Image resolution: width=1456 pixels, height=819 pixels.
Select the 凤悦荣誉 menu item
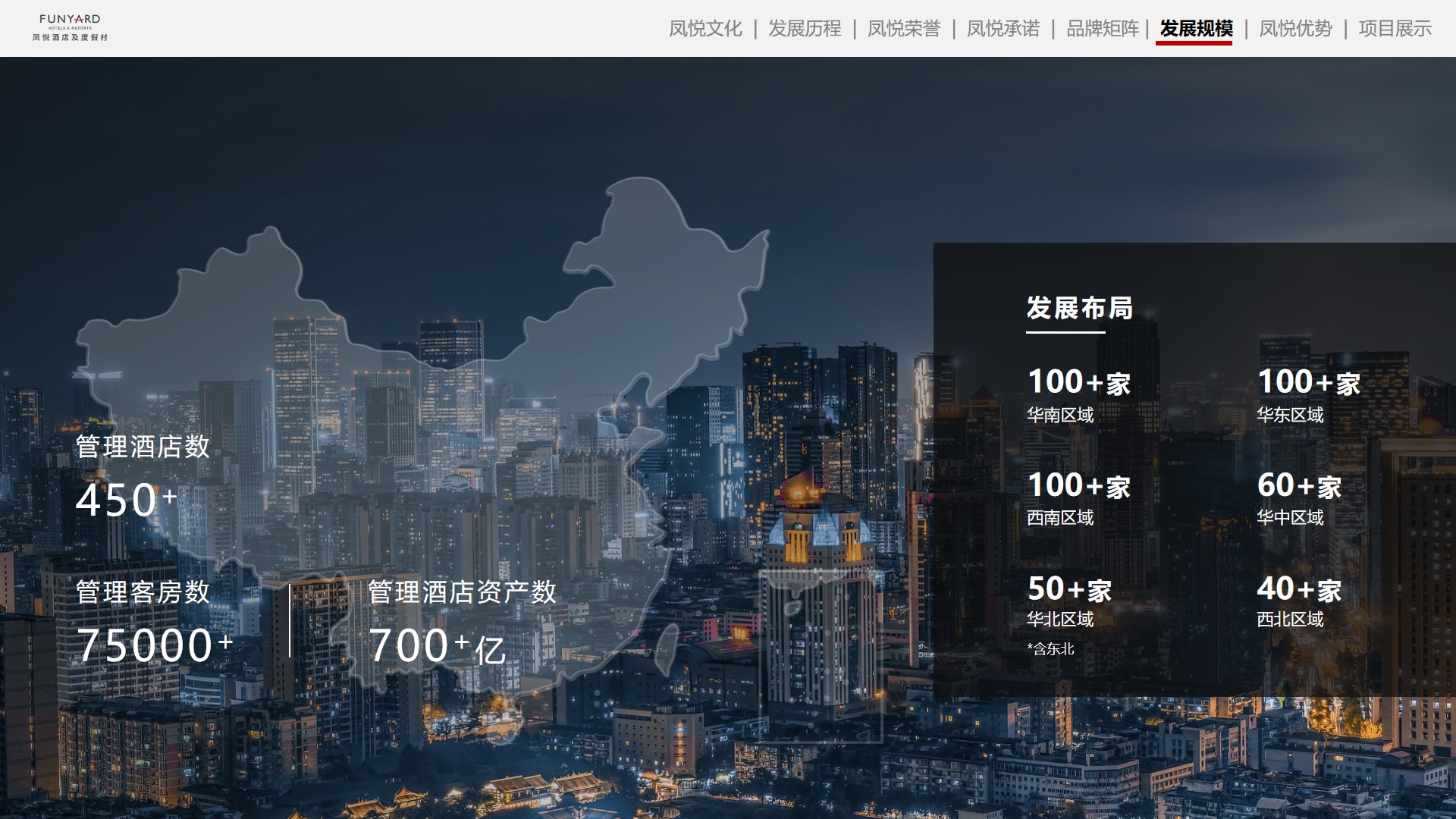click(903, 29)
